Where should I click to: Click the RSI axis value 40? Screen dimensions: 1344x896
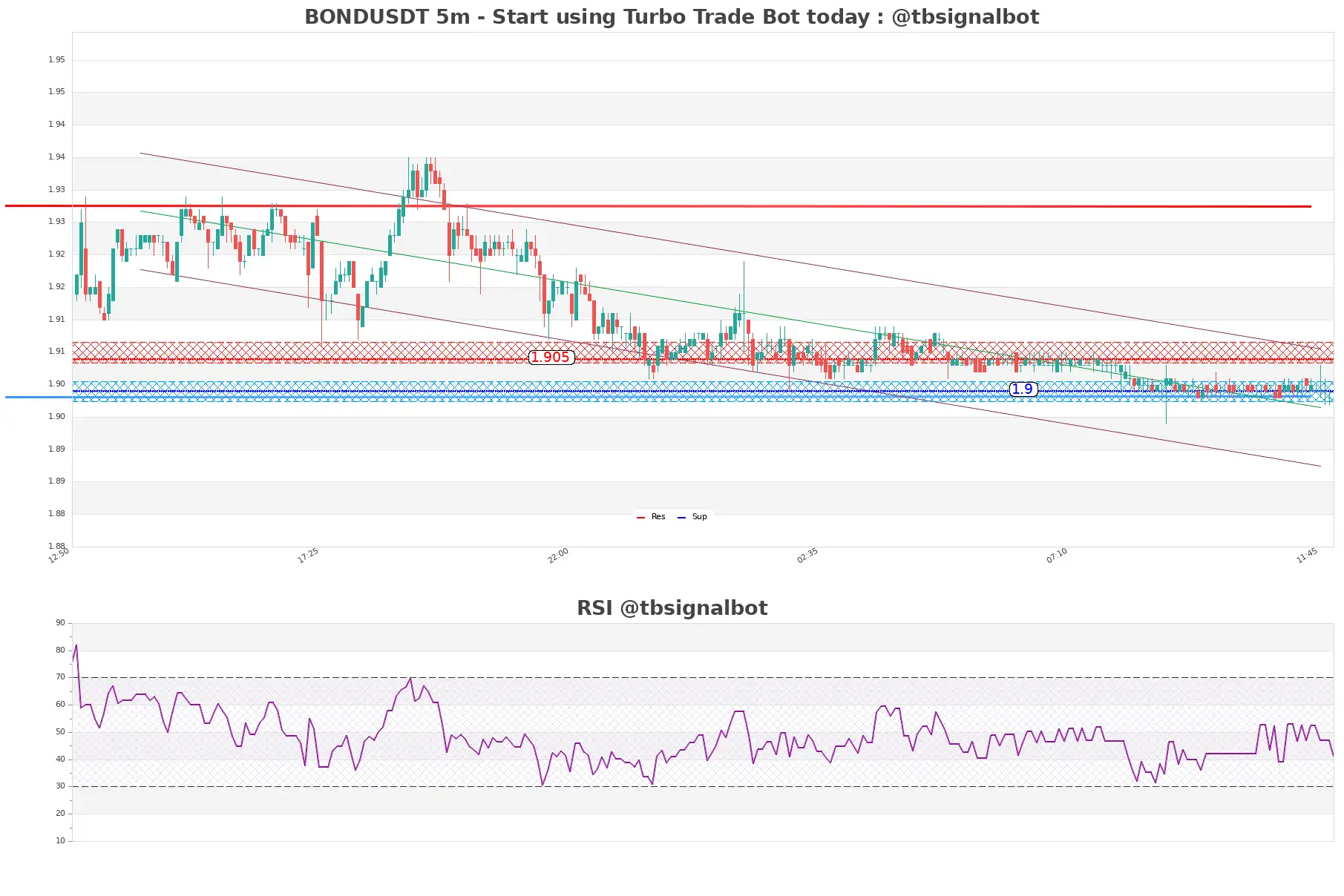click(x=60, y=760)
